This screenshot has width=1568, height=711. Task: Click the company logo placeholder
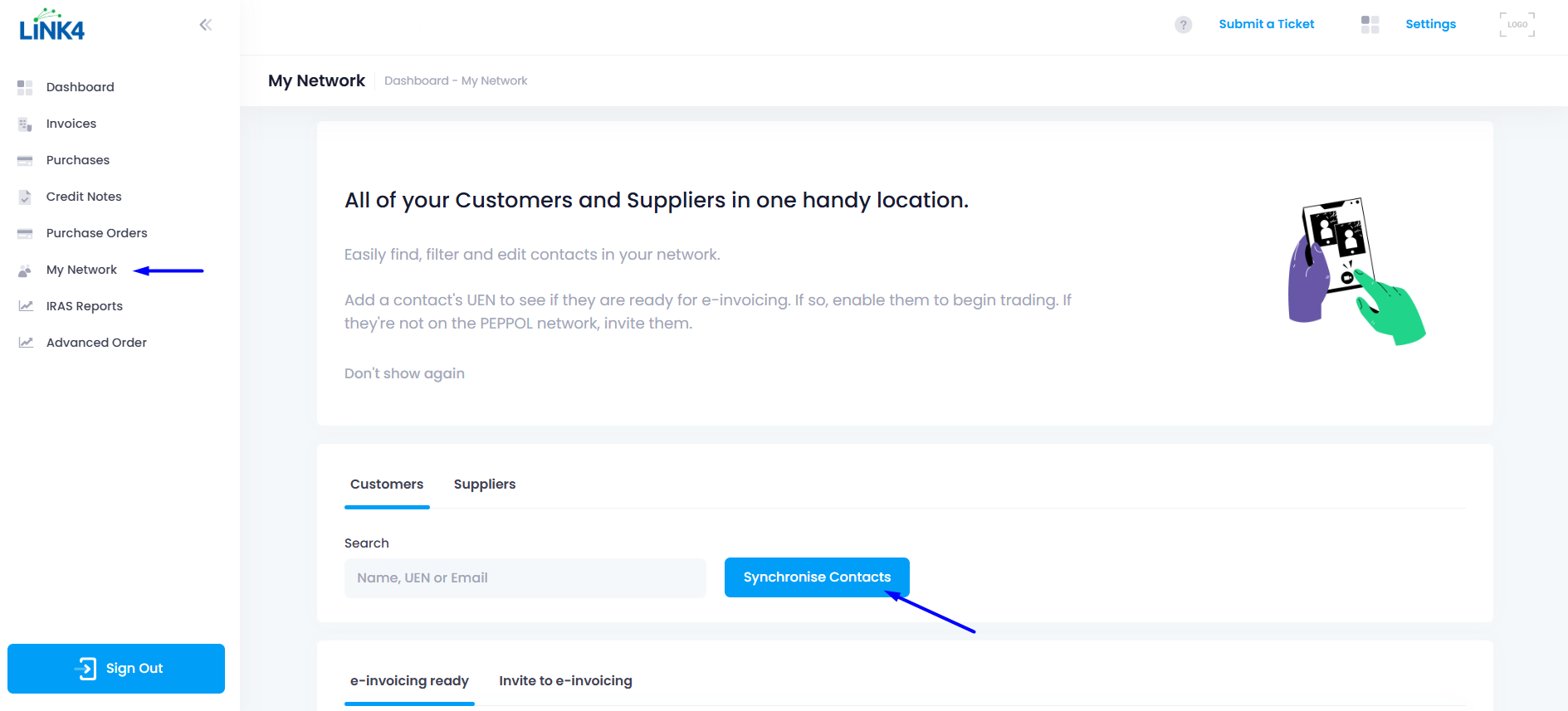point(1517,25)
